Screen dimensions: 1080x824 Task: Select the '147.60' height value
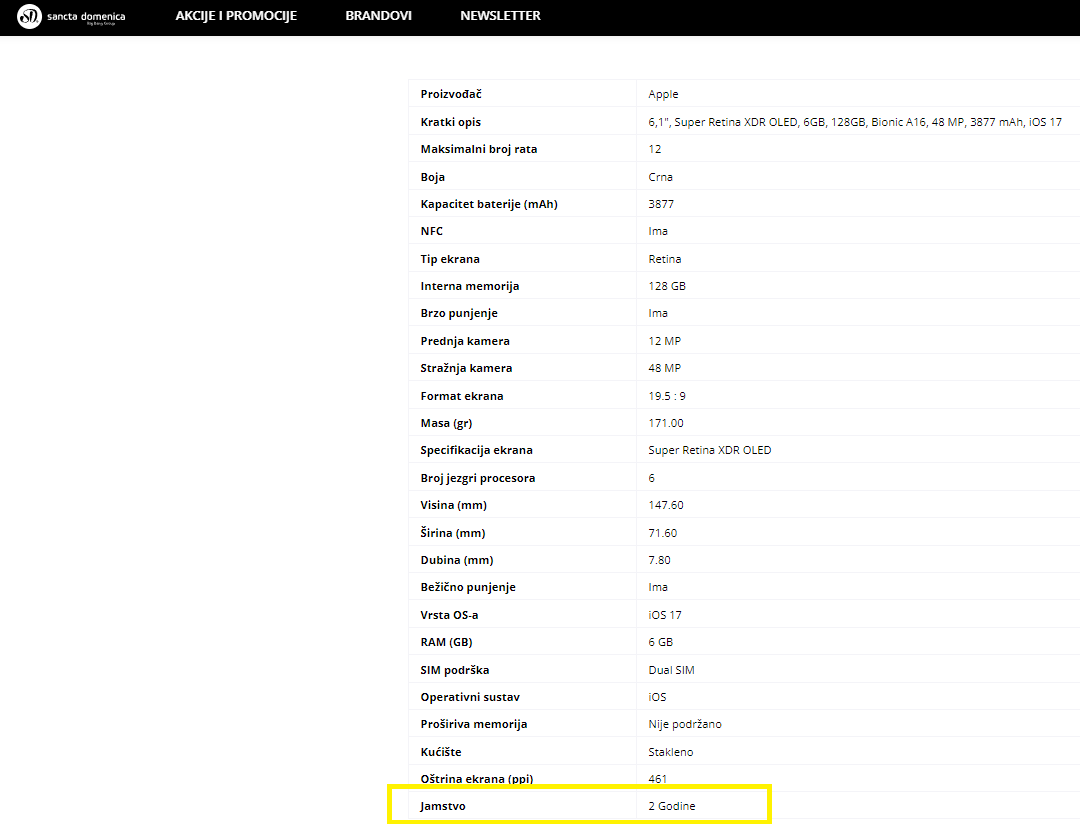(666, 505)
